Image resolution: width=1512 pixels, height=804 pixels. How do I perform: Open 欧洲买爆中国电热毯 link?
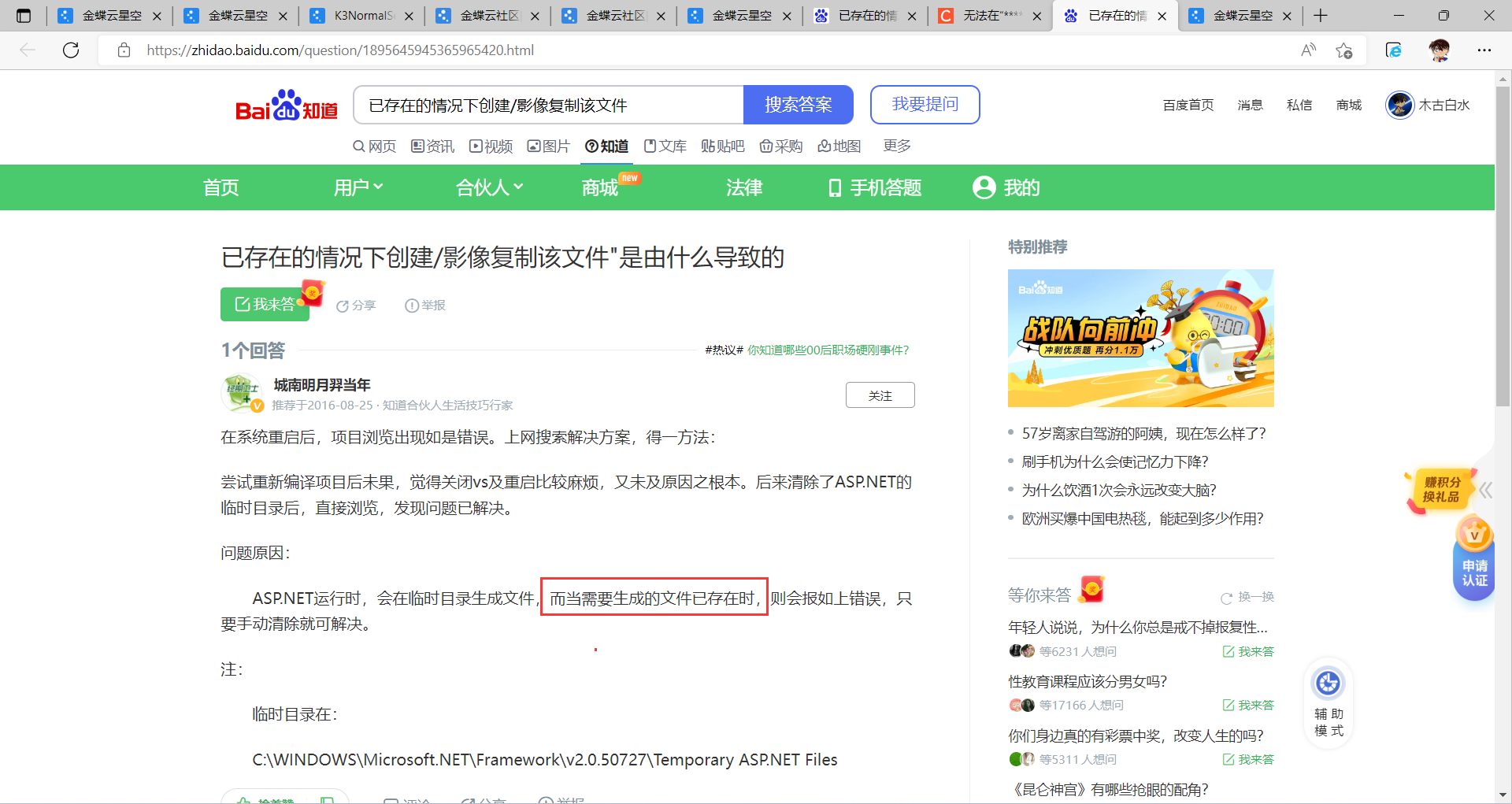(x=1143, y=519)
